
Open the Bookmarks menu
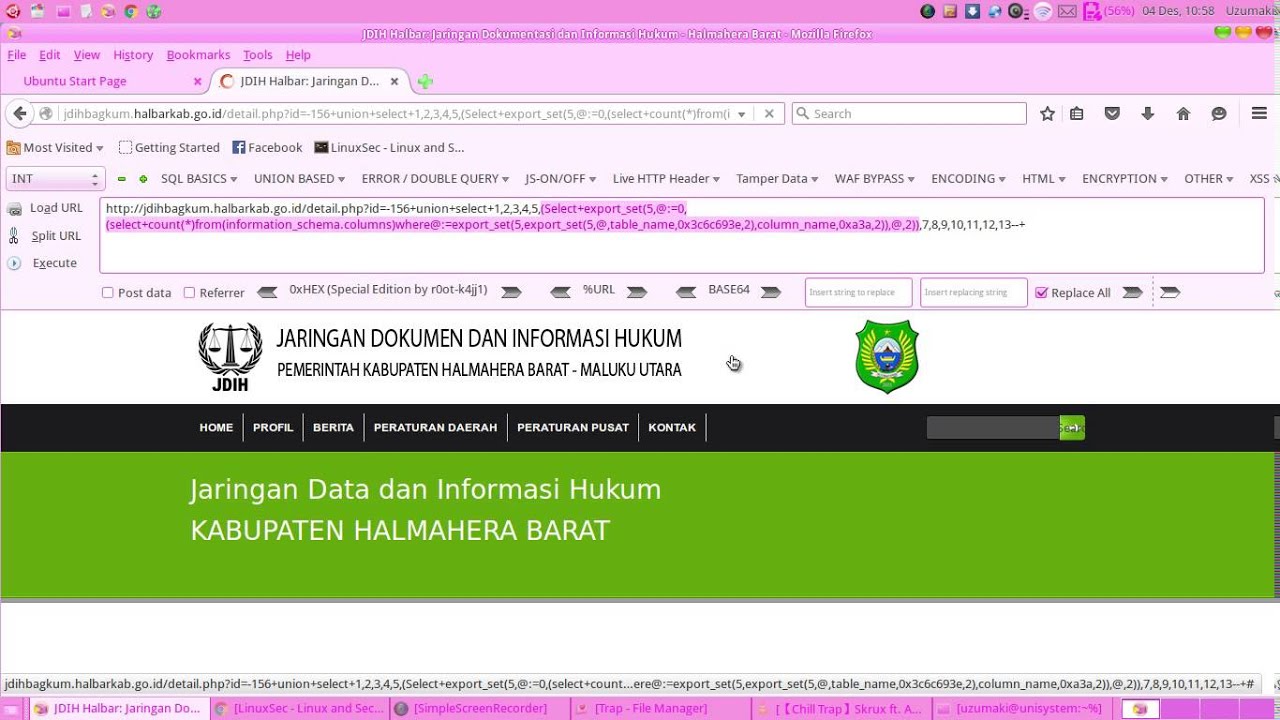198,55
